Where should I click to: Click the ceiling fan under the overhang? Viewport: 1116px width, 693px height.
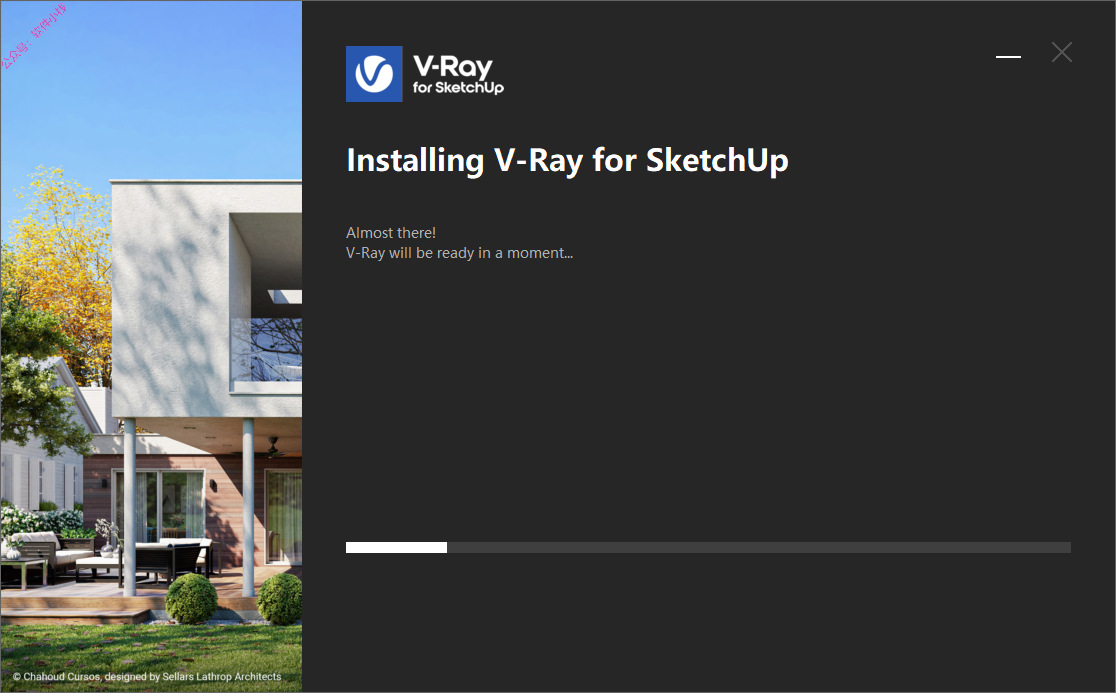pyautogui.click(x=273, y=448)
